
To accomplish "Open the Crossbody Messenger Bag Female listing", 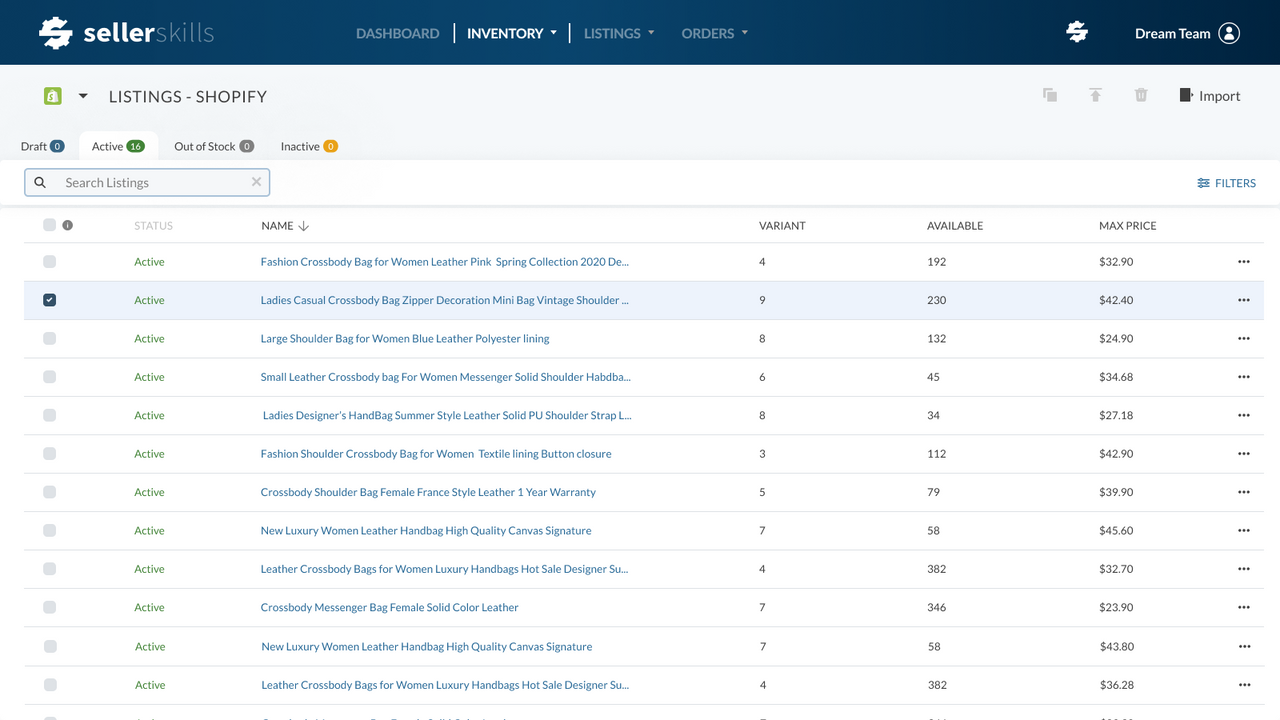I will click(x=389, y=607).
